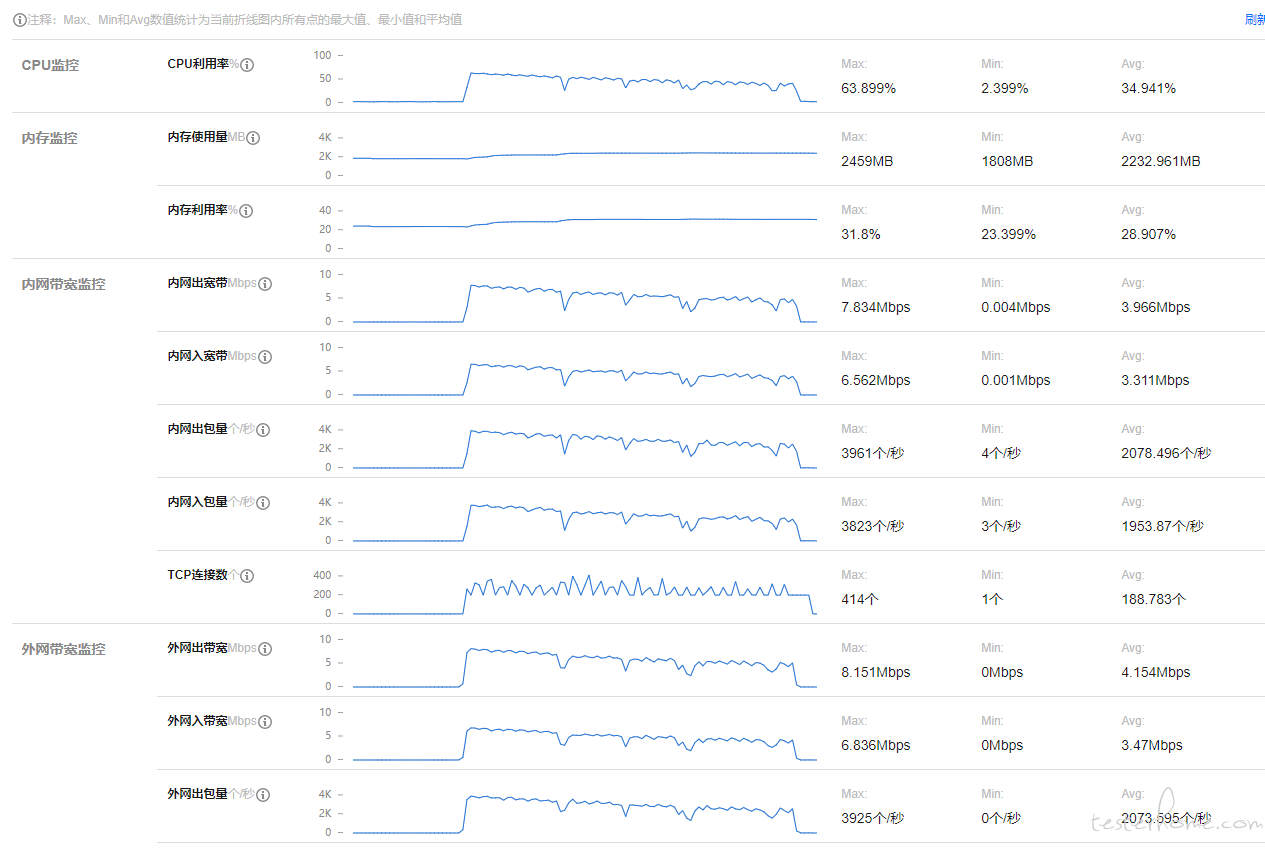1265x848 pixels.
Task: Click the Max value 414个
Action: pyautogui.click(x=860, y=599)
